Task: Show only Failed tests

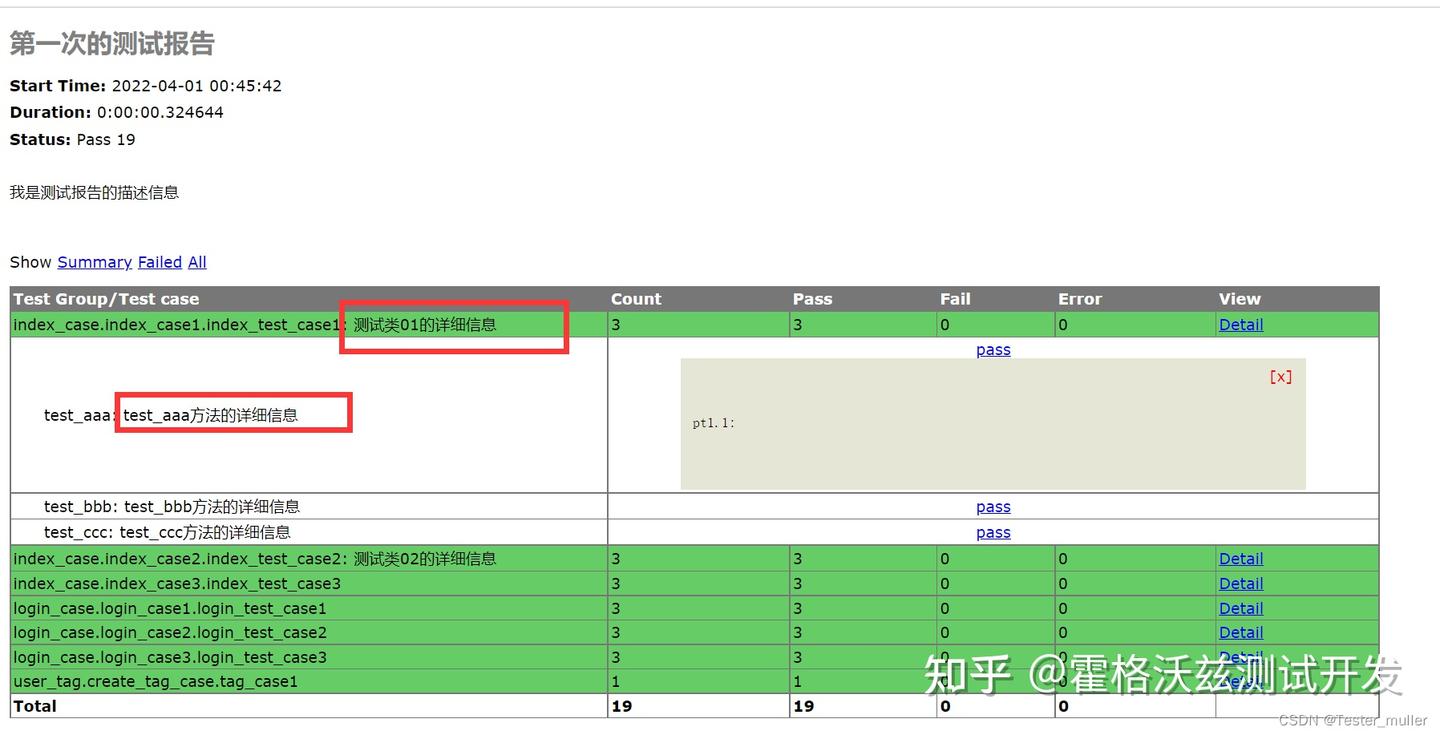Action: point(160,262)
